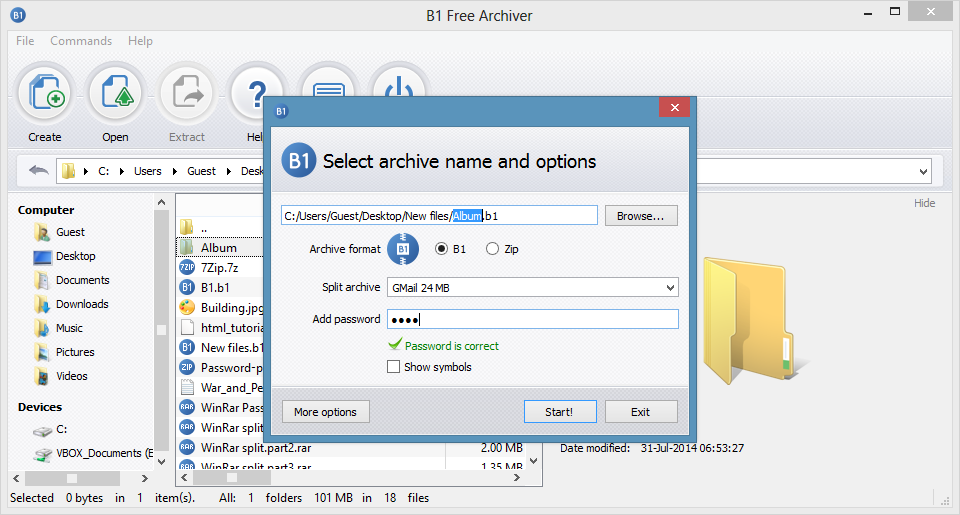Image resolution: width=960 pixels, height=515 pixels.
Task: Click the Add password input field
Action: pyautogui.click(x=533, y=319)
